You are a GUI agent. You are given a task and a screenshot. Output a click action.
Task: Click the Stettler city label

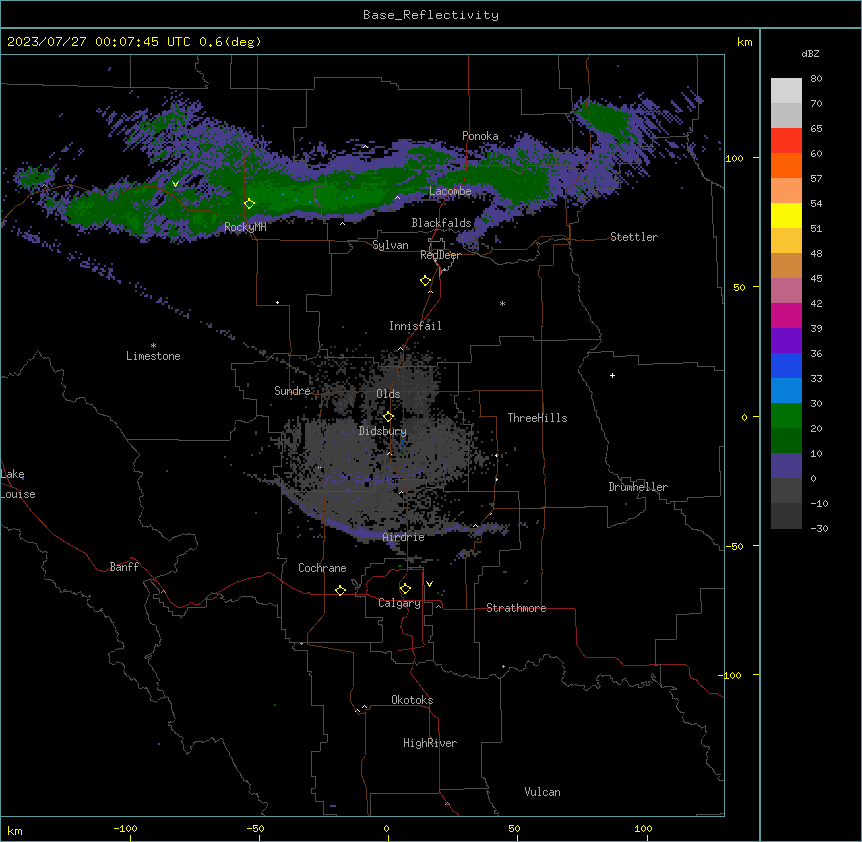tap(634, 237)
